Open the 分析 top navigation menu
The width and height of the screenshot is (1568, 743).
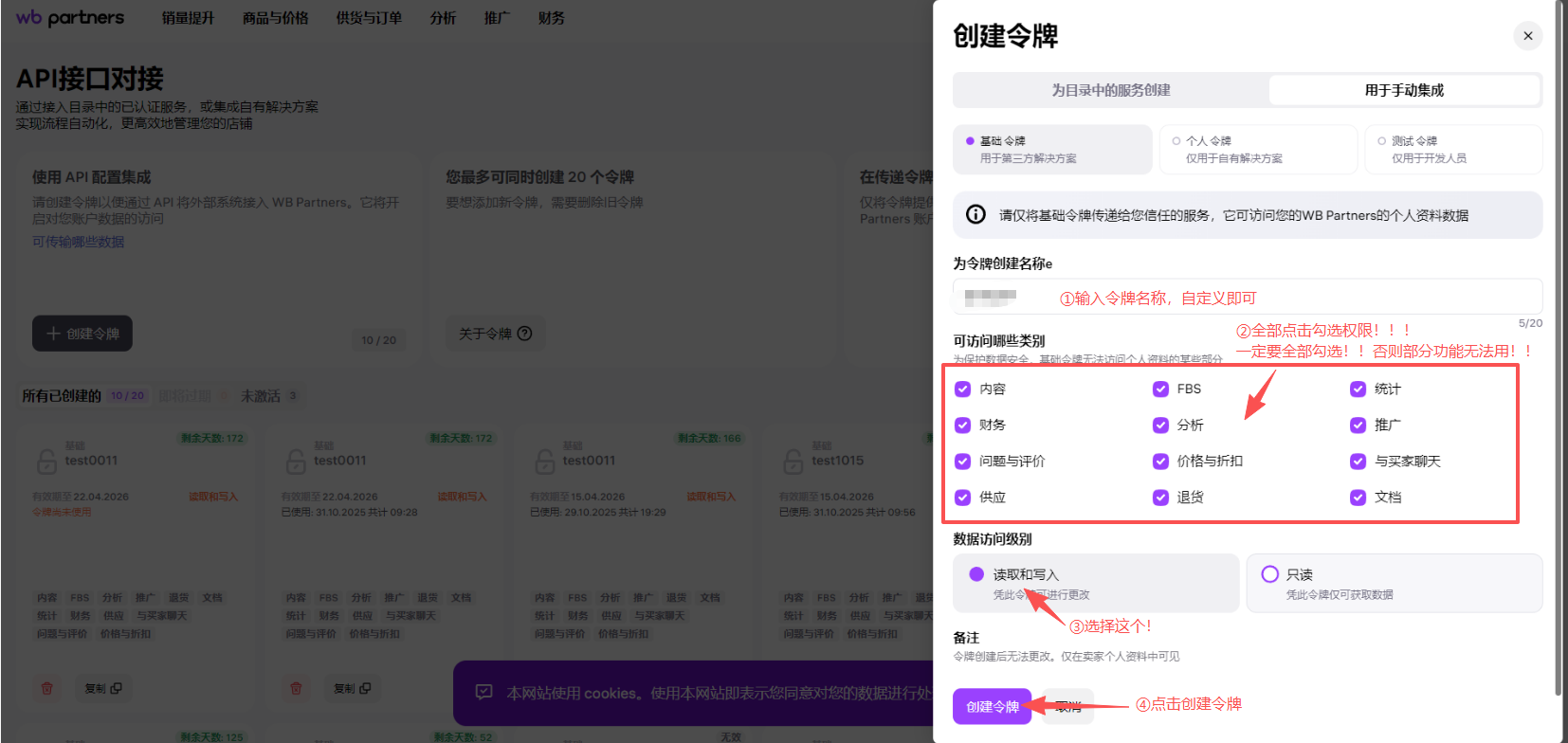point(443,18)
